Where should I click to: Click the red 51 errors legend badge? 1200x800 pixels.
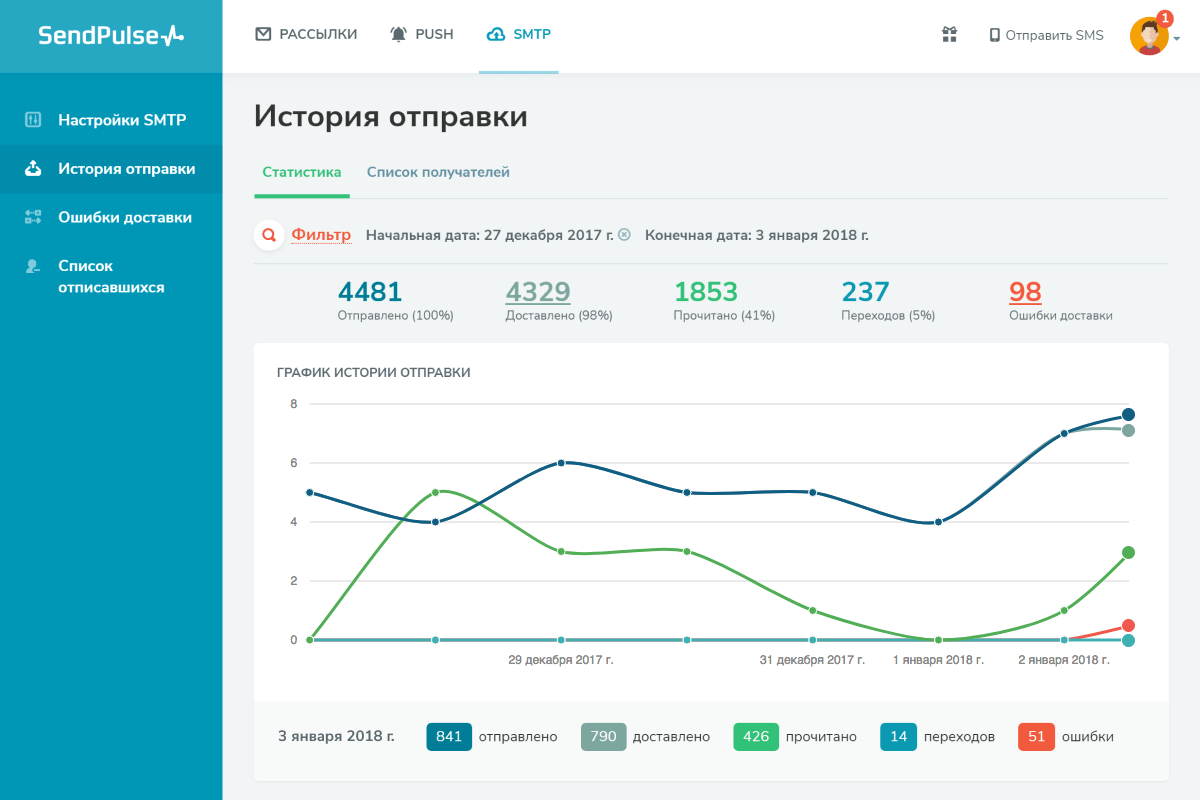pos(1036,737)
